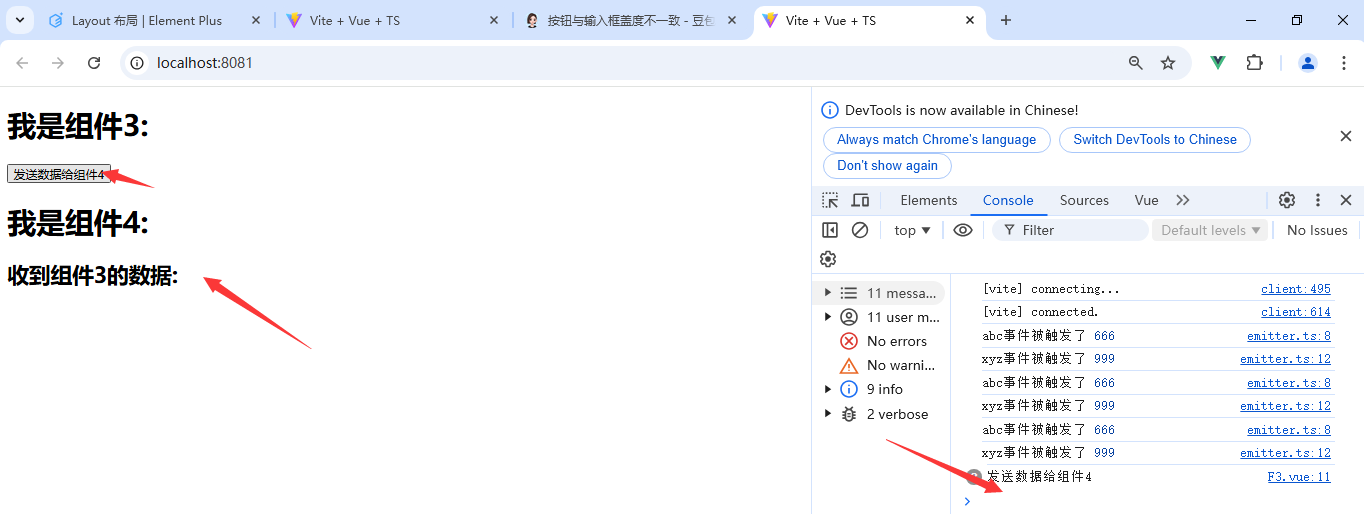Click Don't show again

tap(887, 165)
